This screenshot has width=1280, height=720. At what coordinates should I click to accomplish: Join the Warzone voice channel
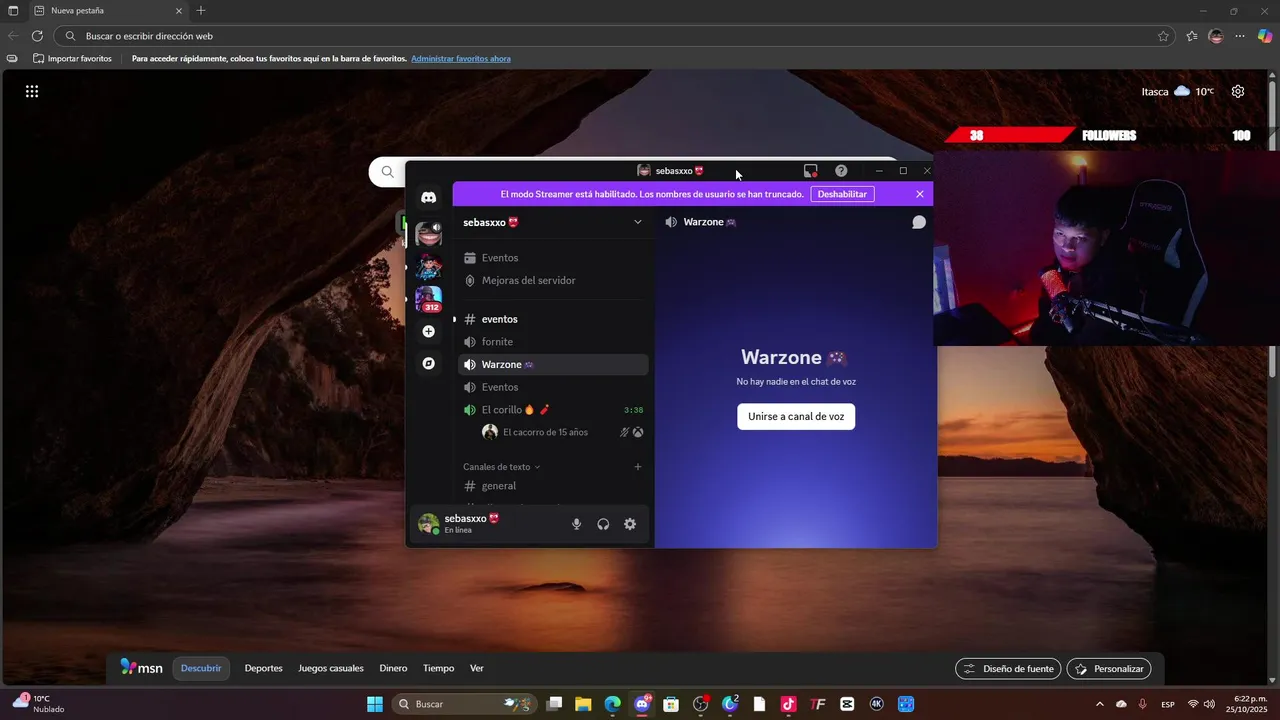tap(796, 416)
